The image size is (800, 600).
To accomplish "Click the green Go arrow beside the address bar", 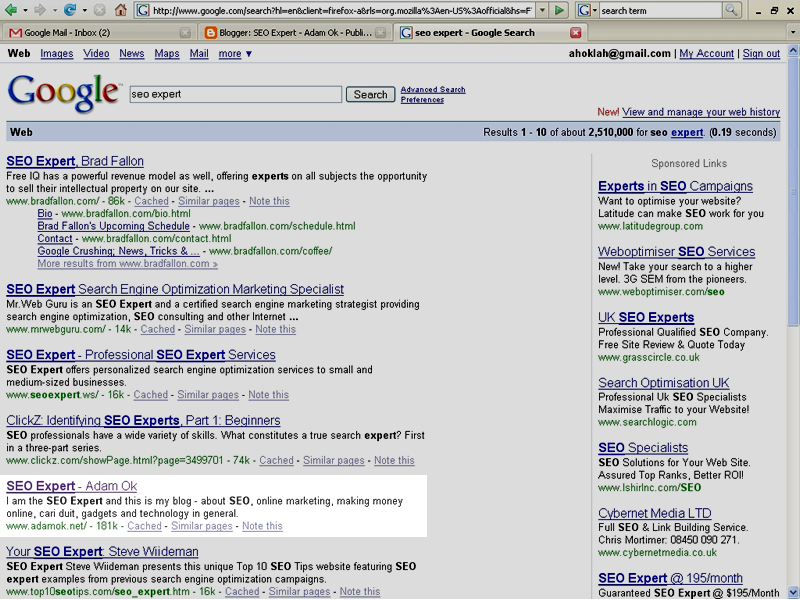I will tap(559, 10).
